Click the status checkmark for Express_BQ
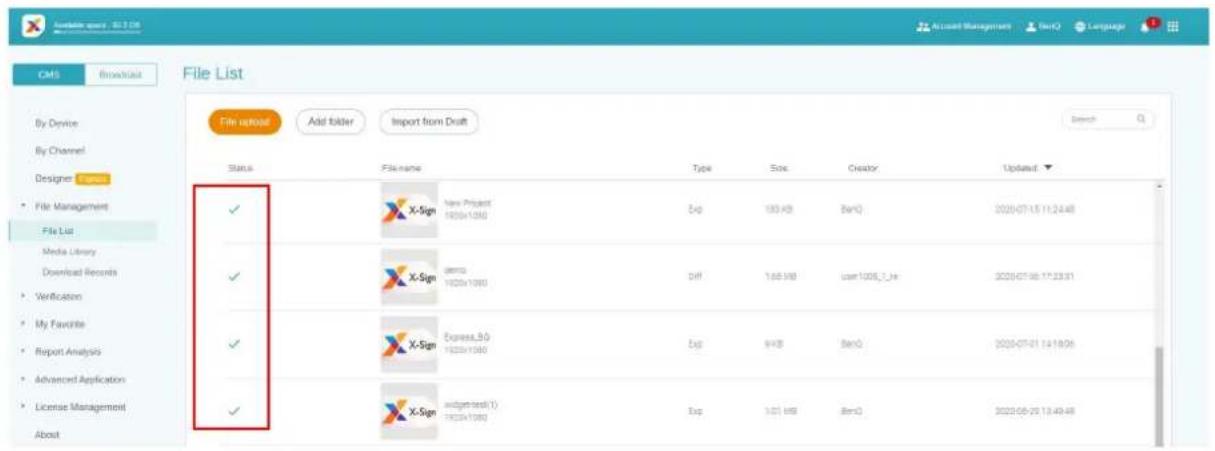This screenshot has height=451, width=1215. click(234, 344)
